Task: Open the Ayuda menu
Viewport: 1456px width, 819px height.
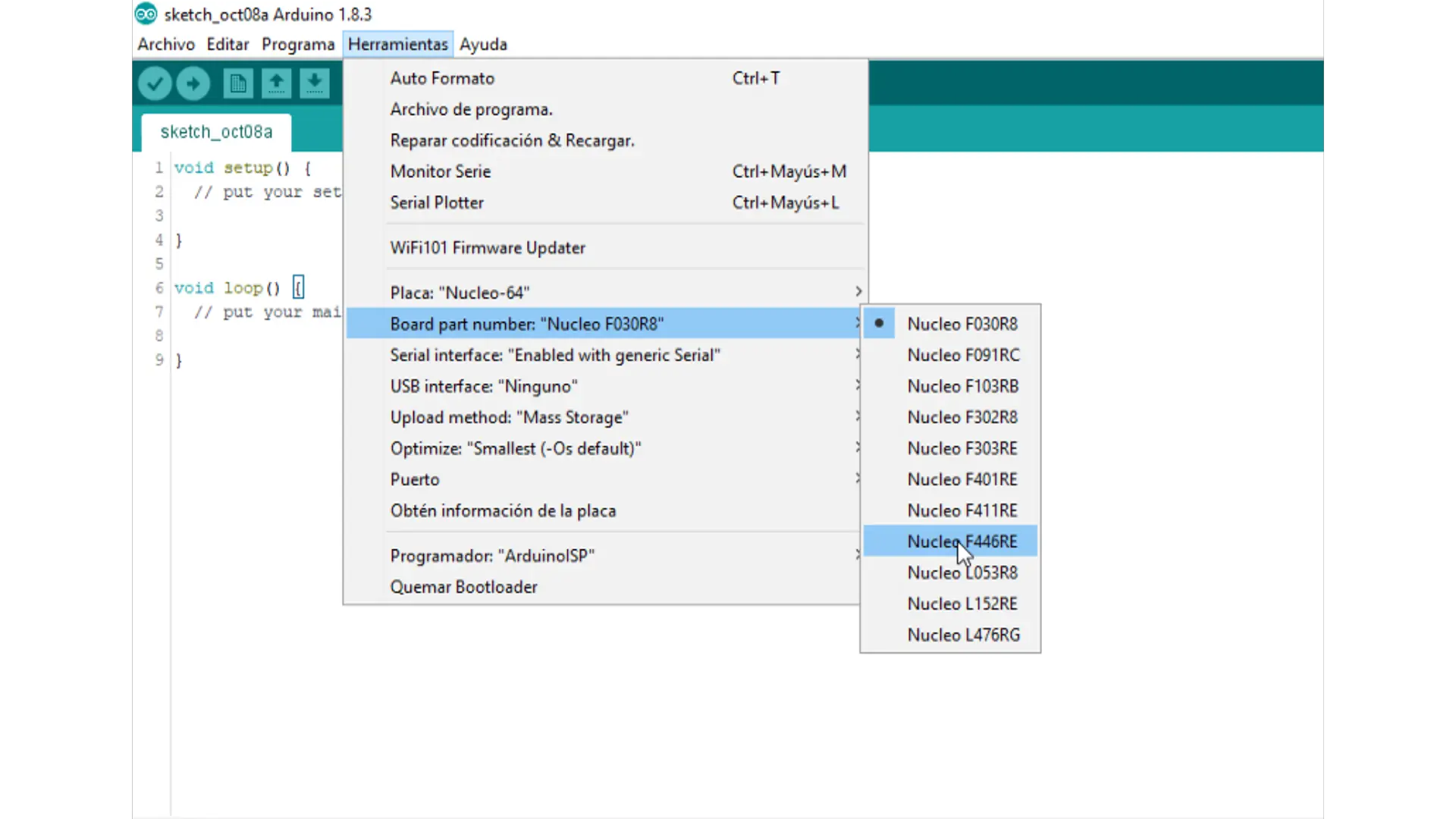Action: click(483, 44)
